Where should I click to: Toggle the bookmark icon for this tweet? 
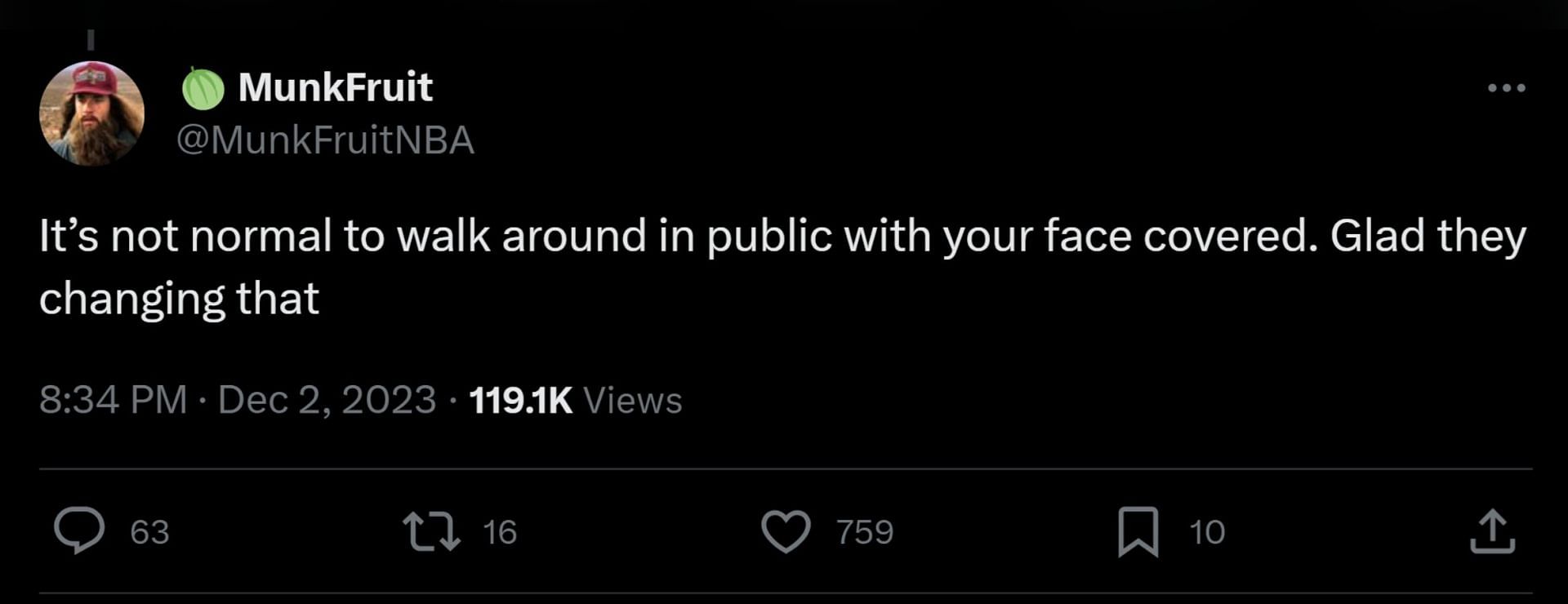coord(1138,531)
